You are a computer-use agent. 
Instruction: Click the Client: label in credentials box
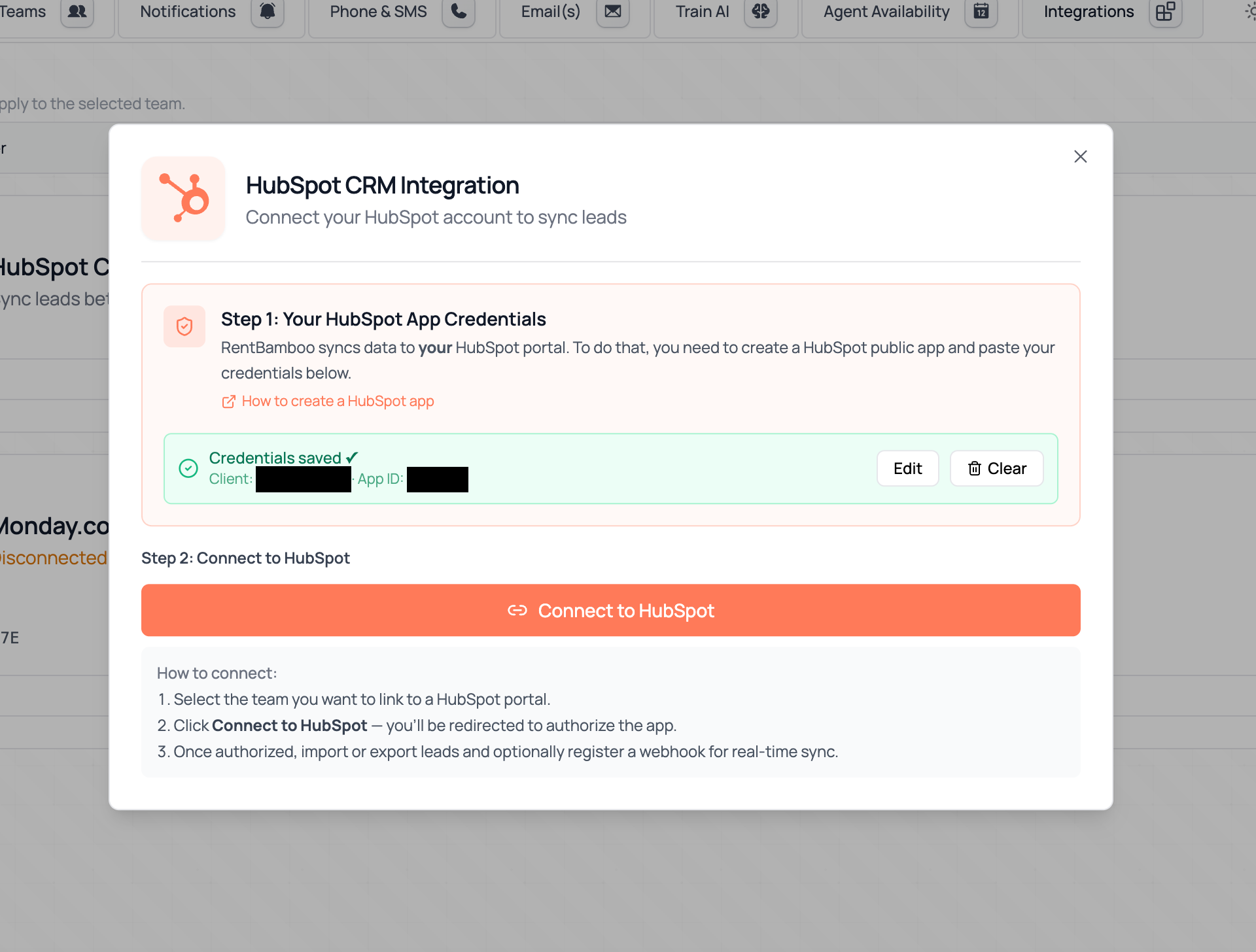[231, 479]
